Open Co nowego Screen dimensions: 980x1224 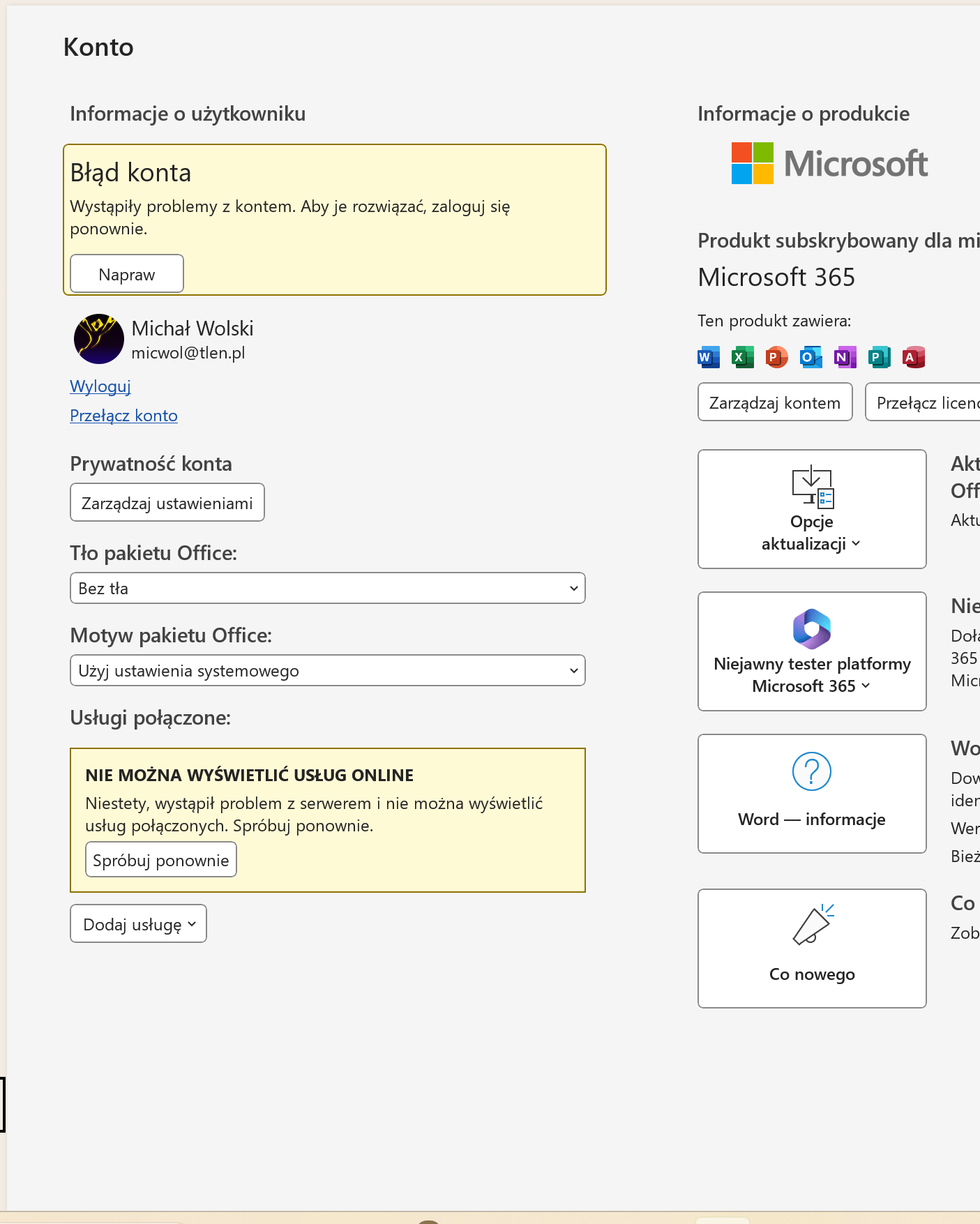[812, 949]
